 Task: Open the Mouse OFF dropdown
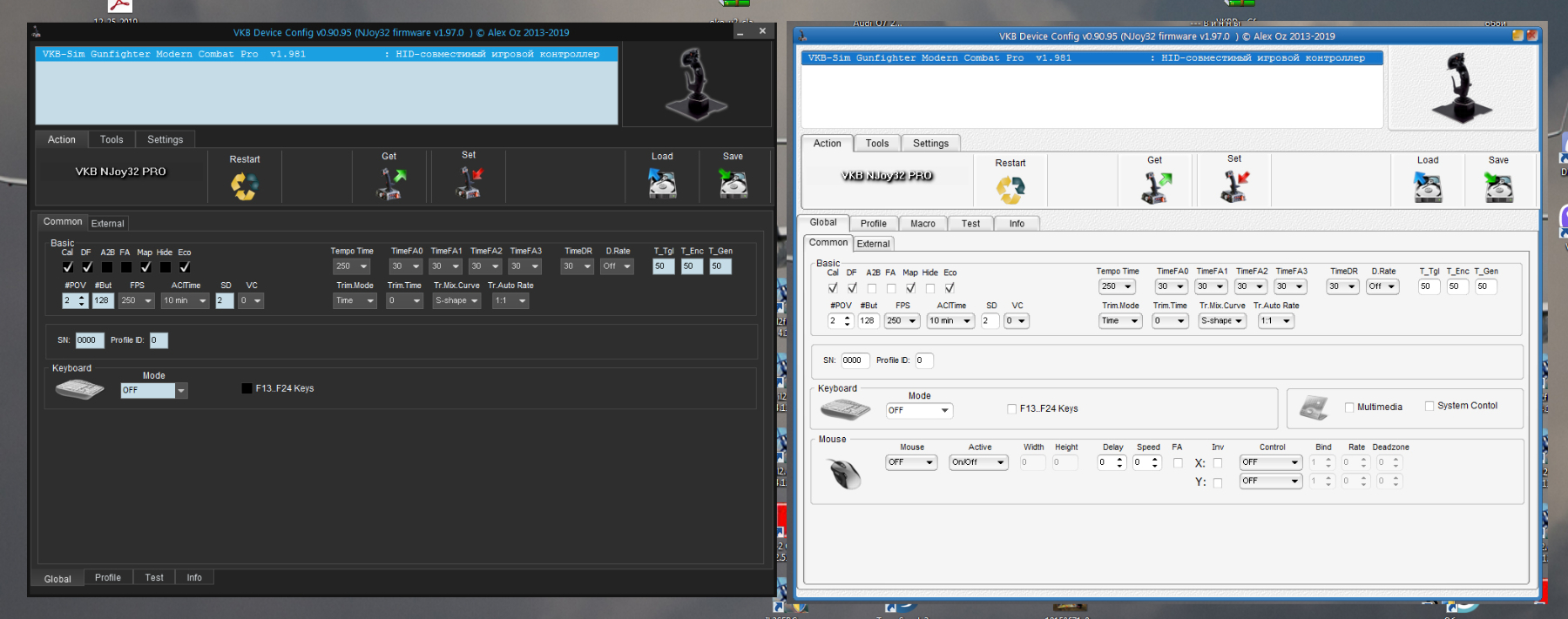(911, 462)
